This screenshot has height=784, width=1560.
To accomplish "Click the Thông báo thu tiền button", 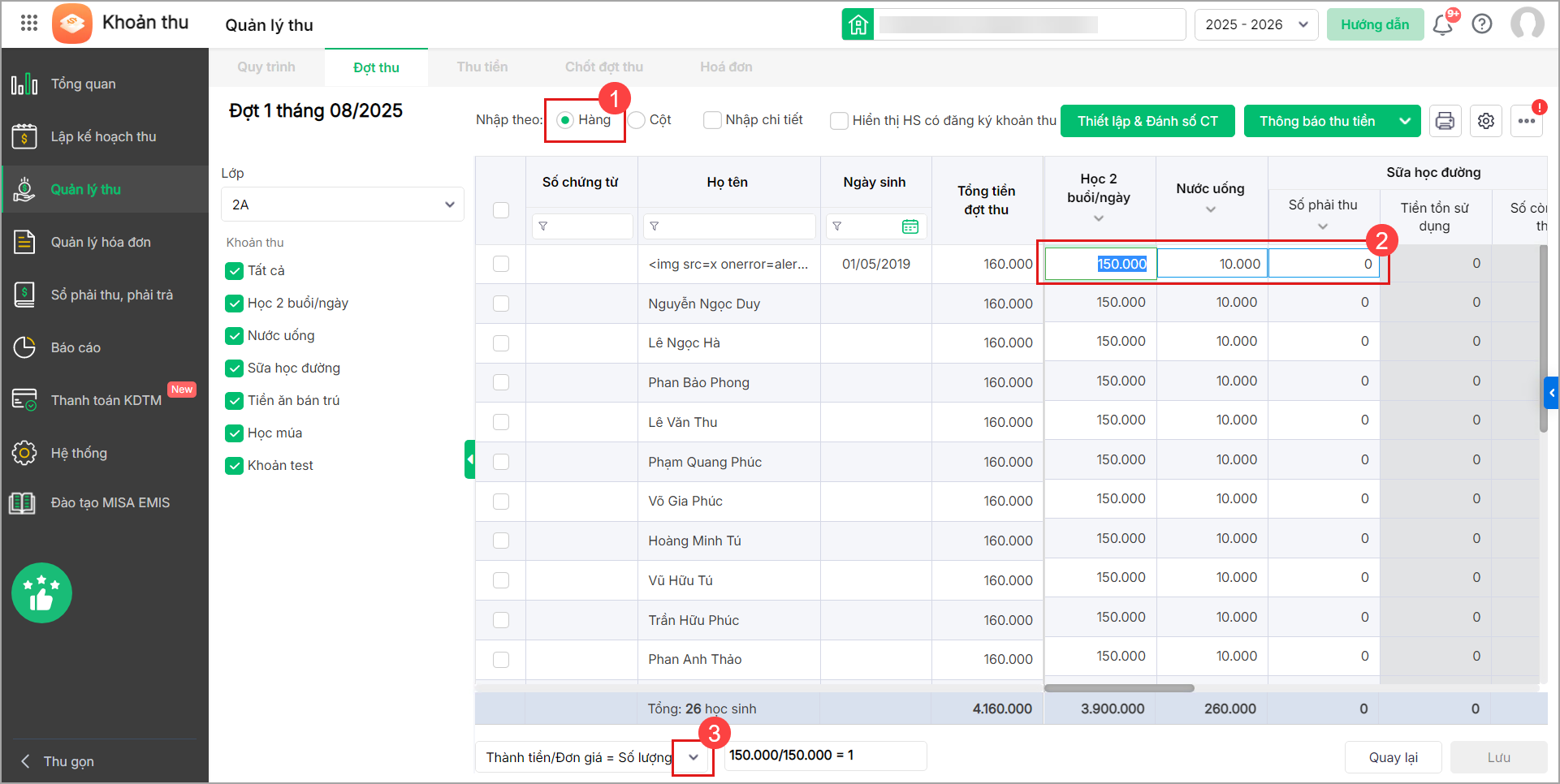I will [x=1316, y=121].
